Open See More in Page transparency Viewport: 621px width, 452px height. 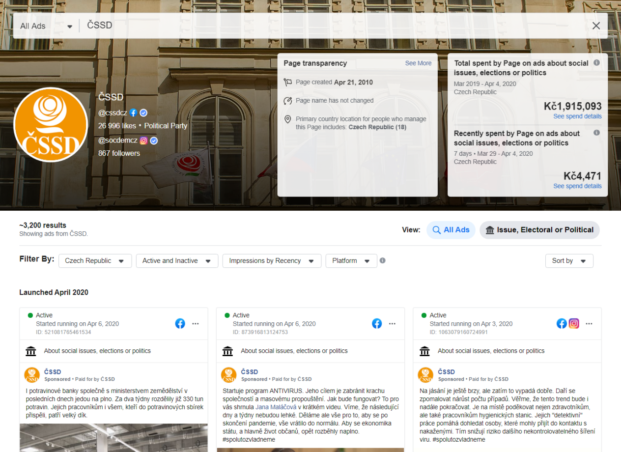click(418, 63)
